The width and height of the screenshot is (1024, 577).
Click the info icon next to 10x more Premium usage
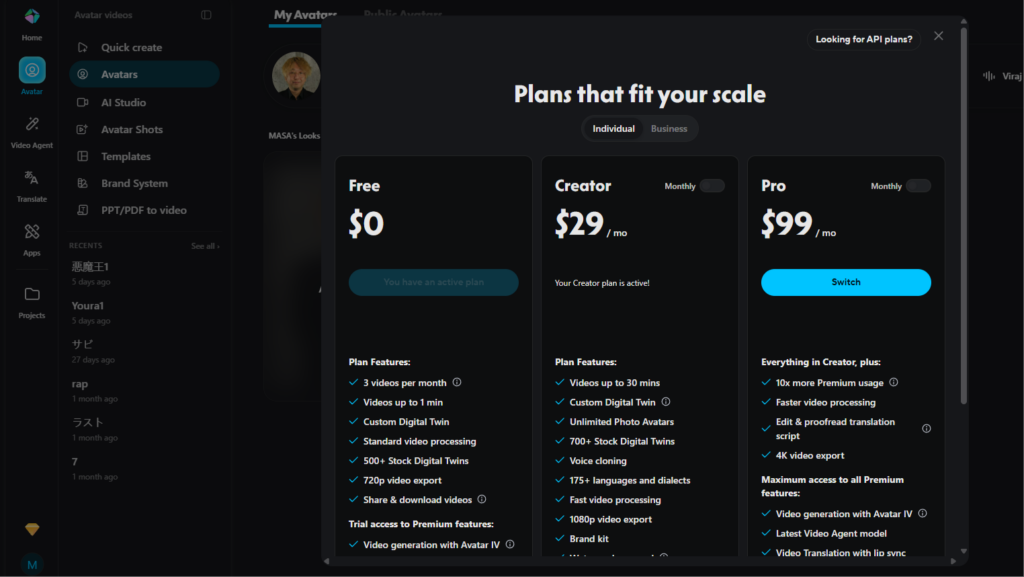(x=894, y=382)
